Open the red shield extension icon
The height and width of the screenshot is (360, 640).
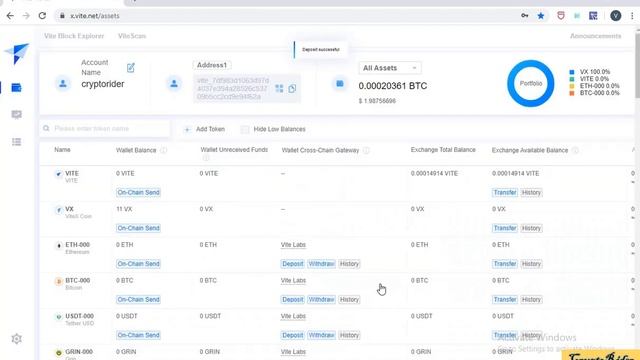pos(561,16)
